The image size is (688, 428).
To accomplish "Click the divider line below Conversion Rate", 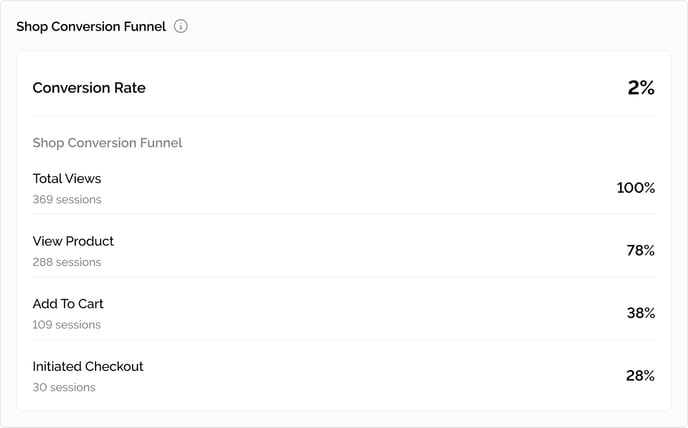I will point(344,116).
